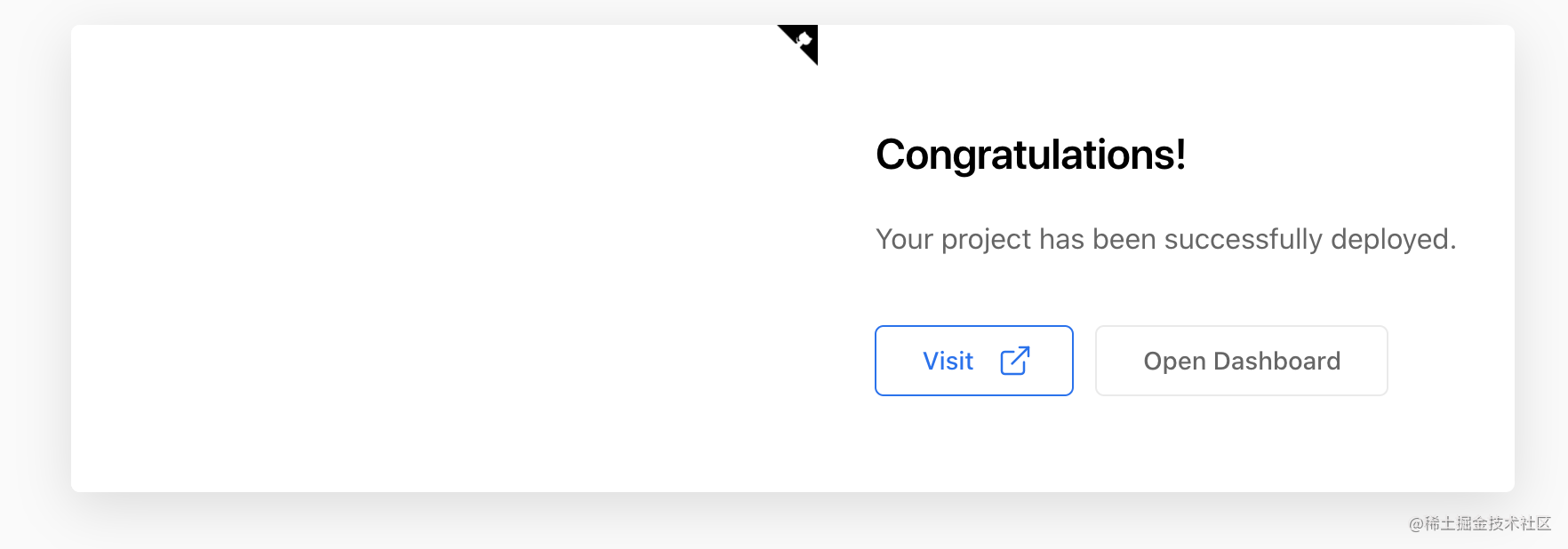Click the successfully deployed message text

(x=1165, y=239)
